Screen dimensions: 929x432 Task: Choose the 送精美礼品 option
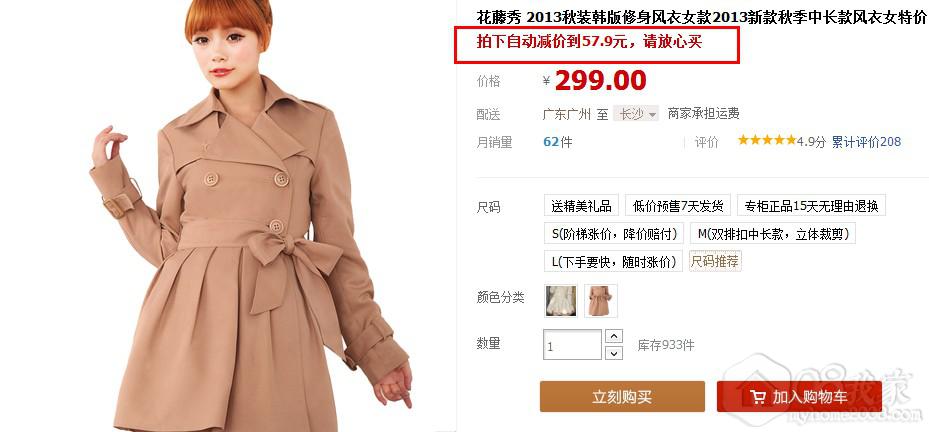click(581, 206)
